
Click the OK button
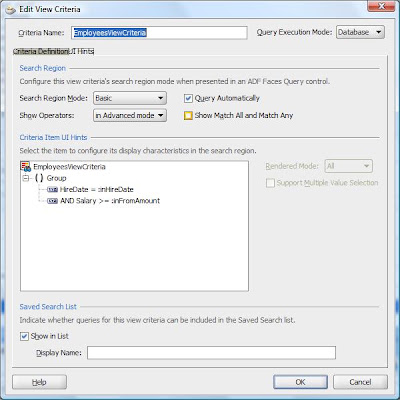(300, 382)
